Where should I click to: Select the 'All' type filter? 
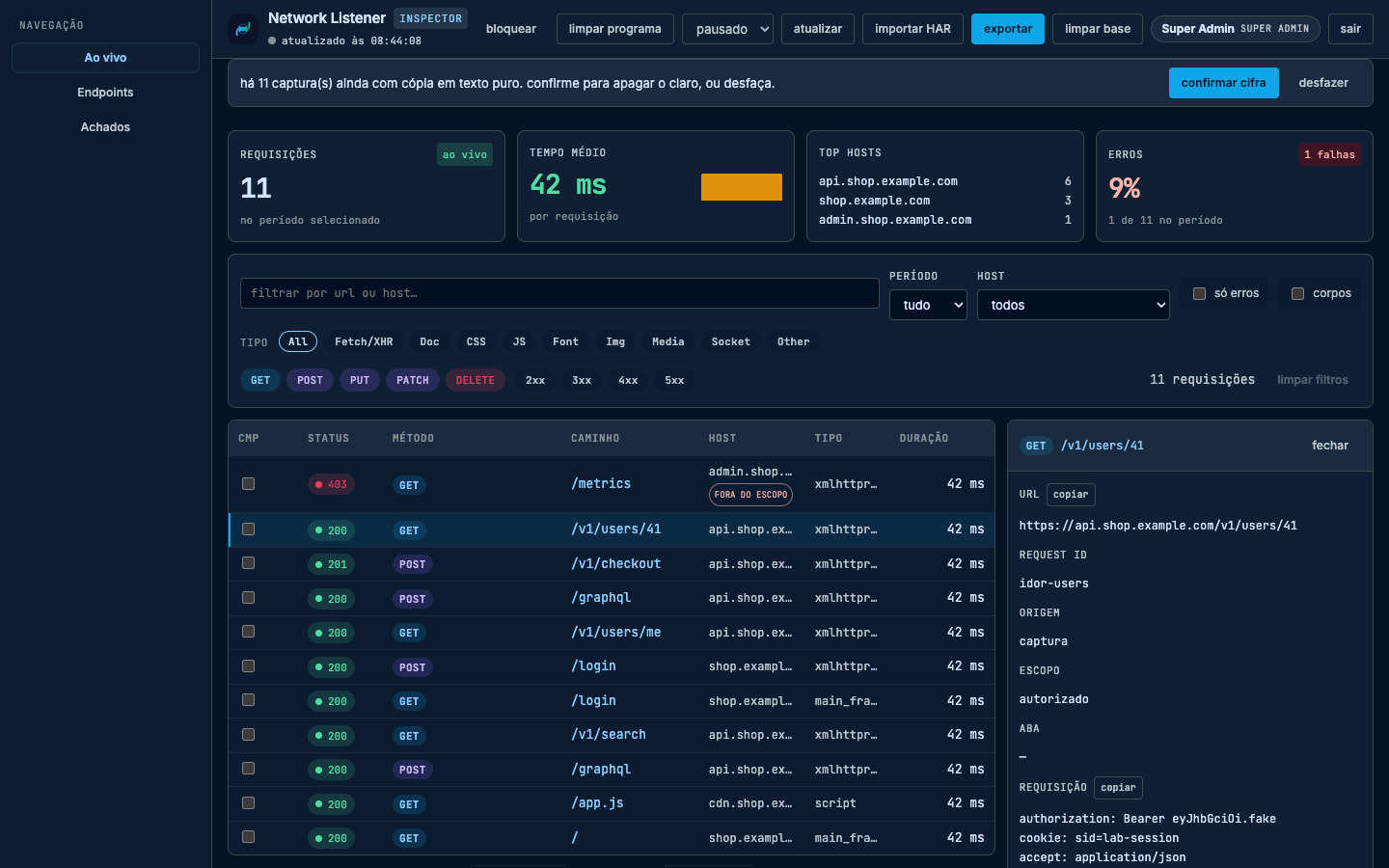pos(298,341)
